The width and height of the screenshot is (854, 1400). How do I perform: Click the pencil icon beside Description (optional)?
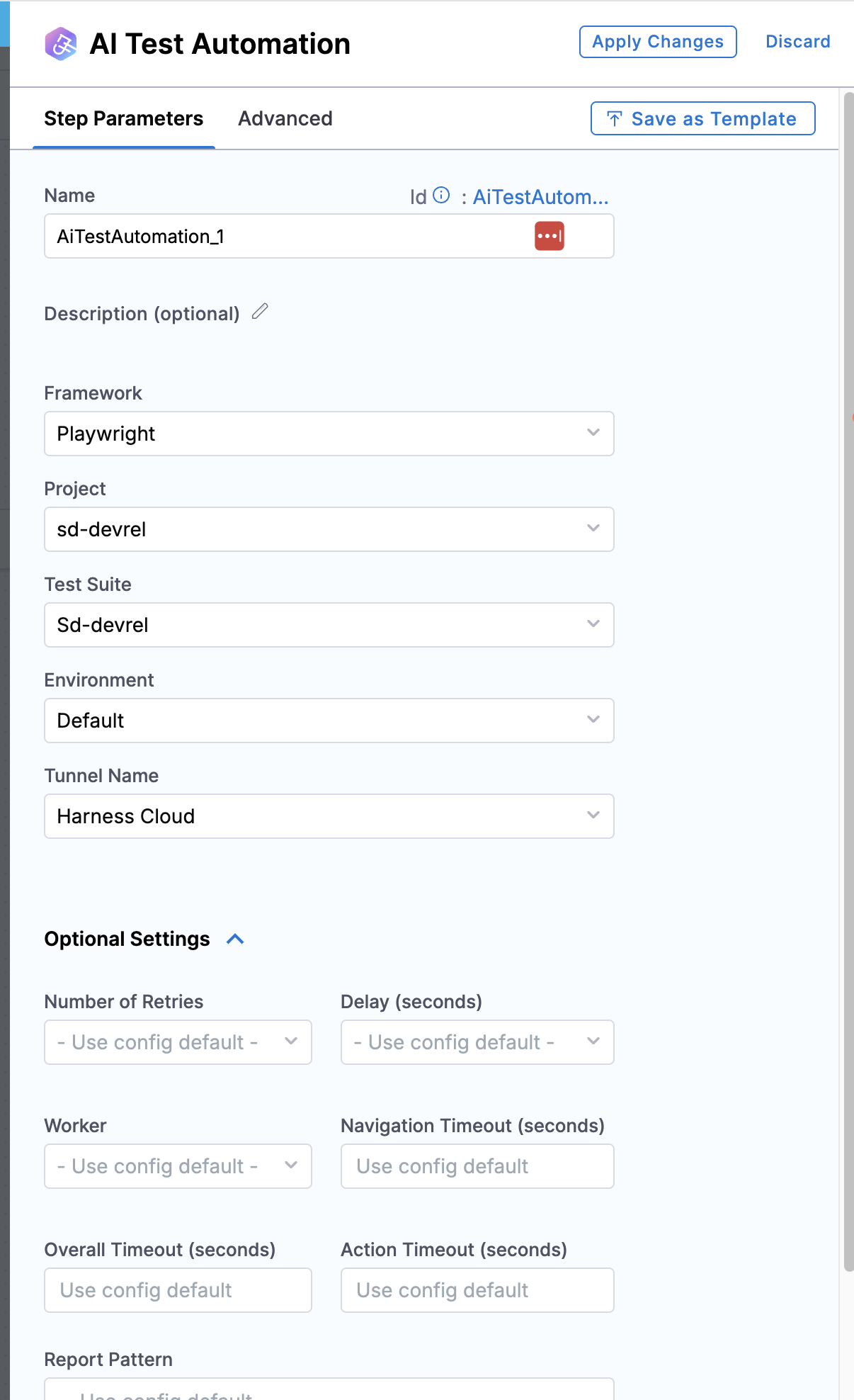click(260, 311)
